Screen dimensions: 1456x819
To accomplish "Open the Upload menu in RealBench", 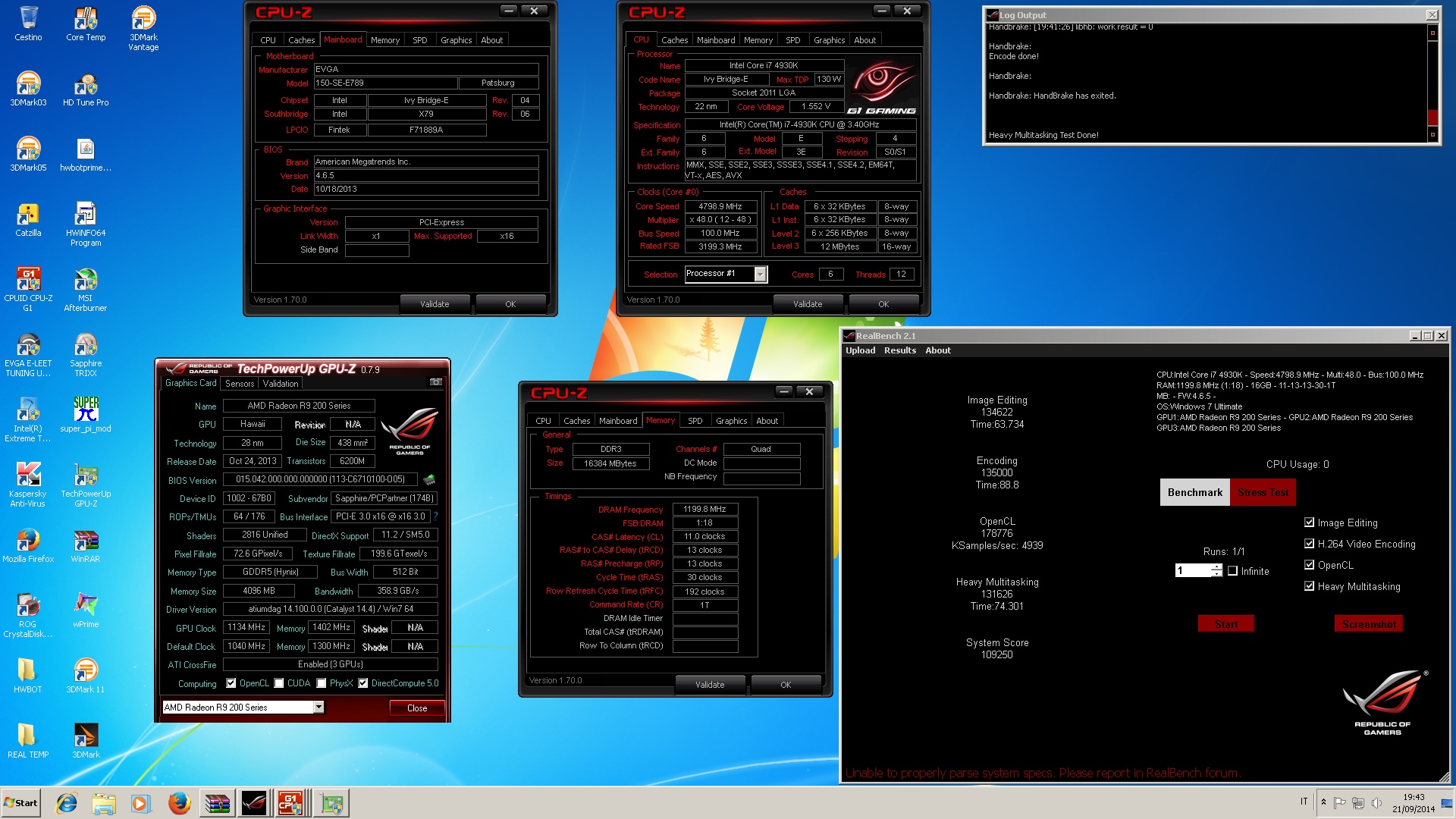I will pos(860,350).
